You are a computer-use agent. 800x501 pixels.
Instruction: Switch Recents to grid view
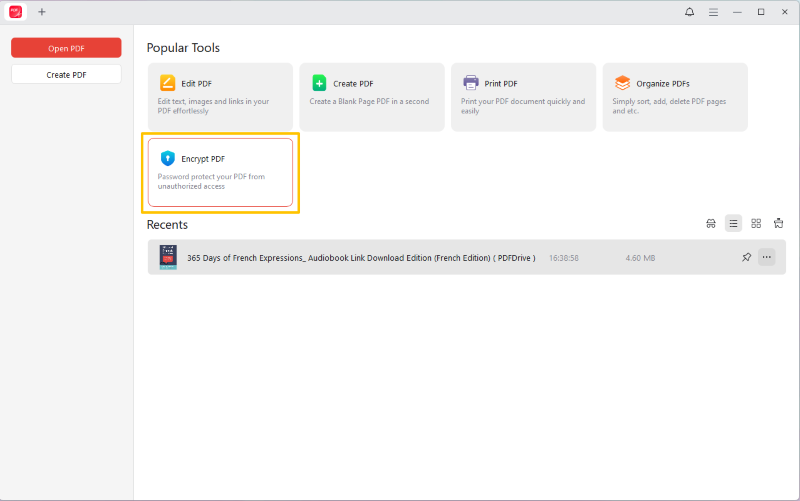[x=756, y=223]
